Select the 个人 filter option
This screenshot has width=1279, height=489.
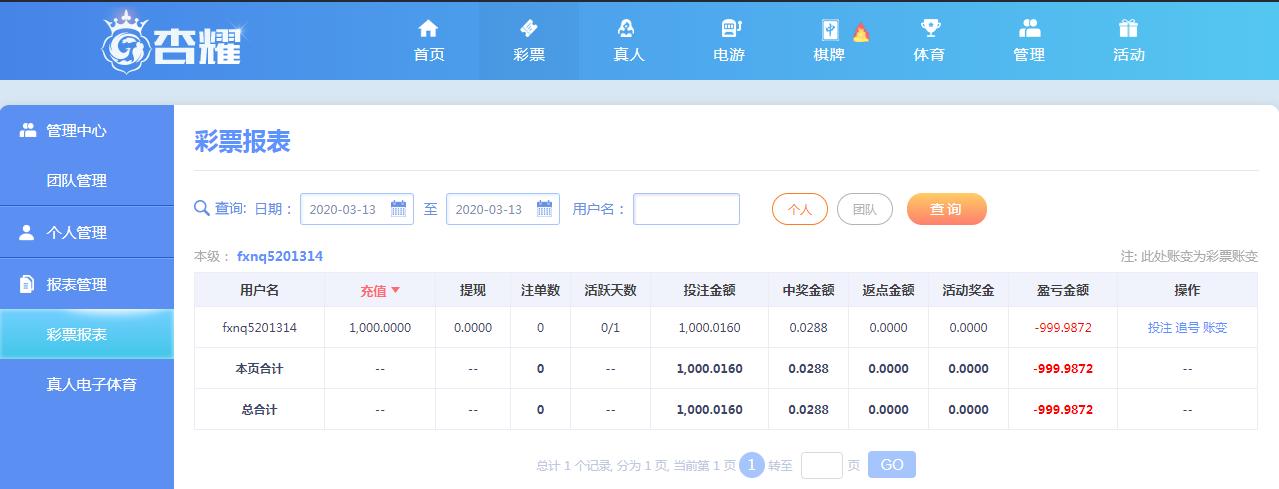[800, 209]
